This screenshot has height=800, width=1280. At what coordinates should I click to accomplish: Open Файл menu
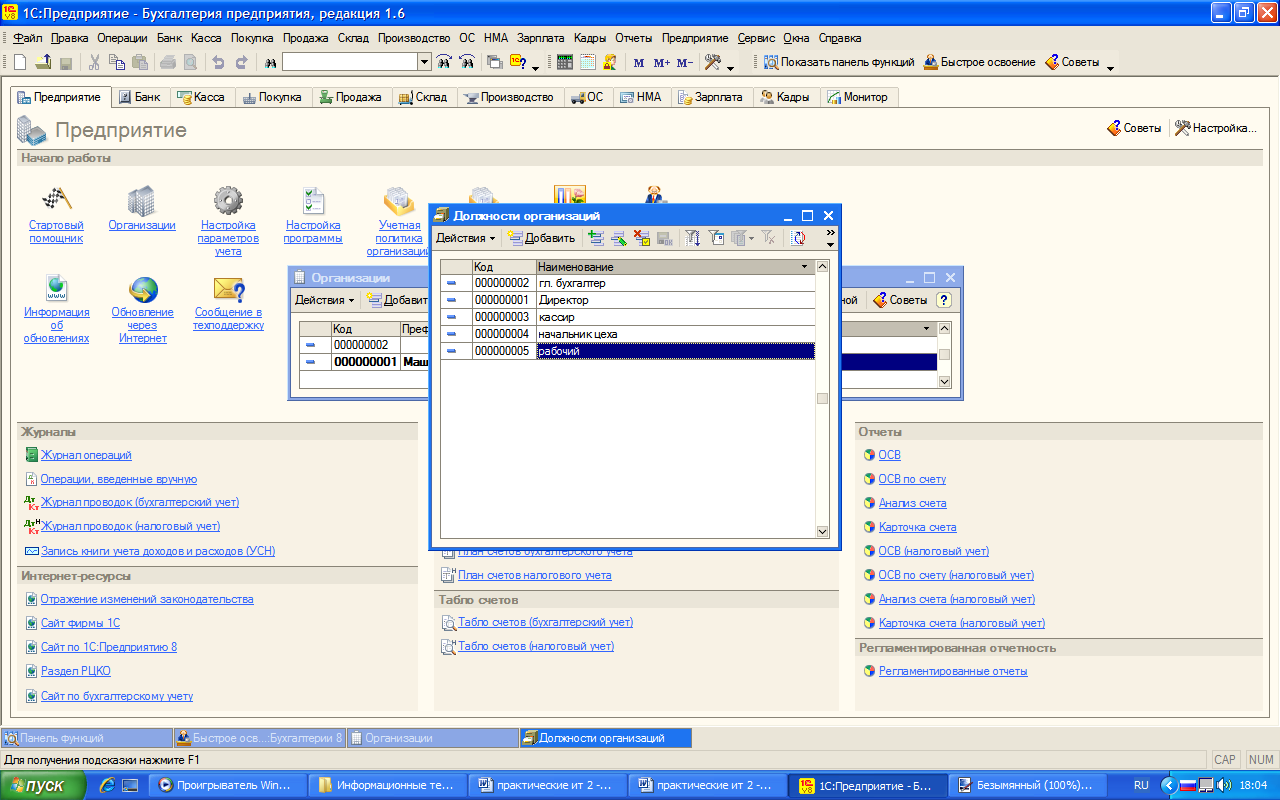[28, 38]
